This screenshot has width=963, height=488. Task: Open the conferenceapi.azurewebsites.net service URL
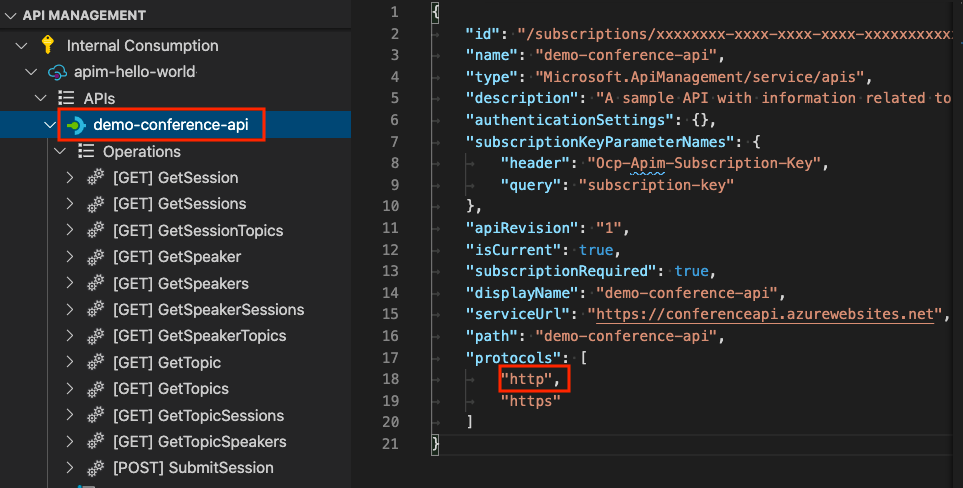768,315
